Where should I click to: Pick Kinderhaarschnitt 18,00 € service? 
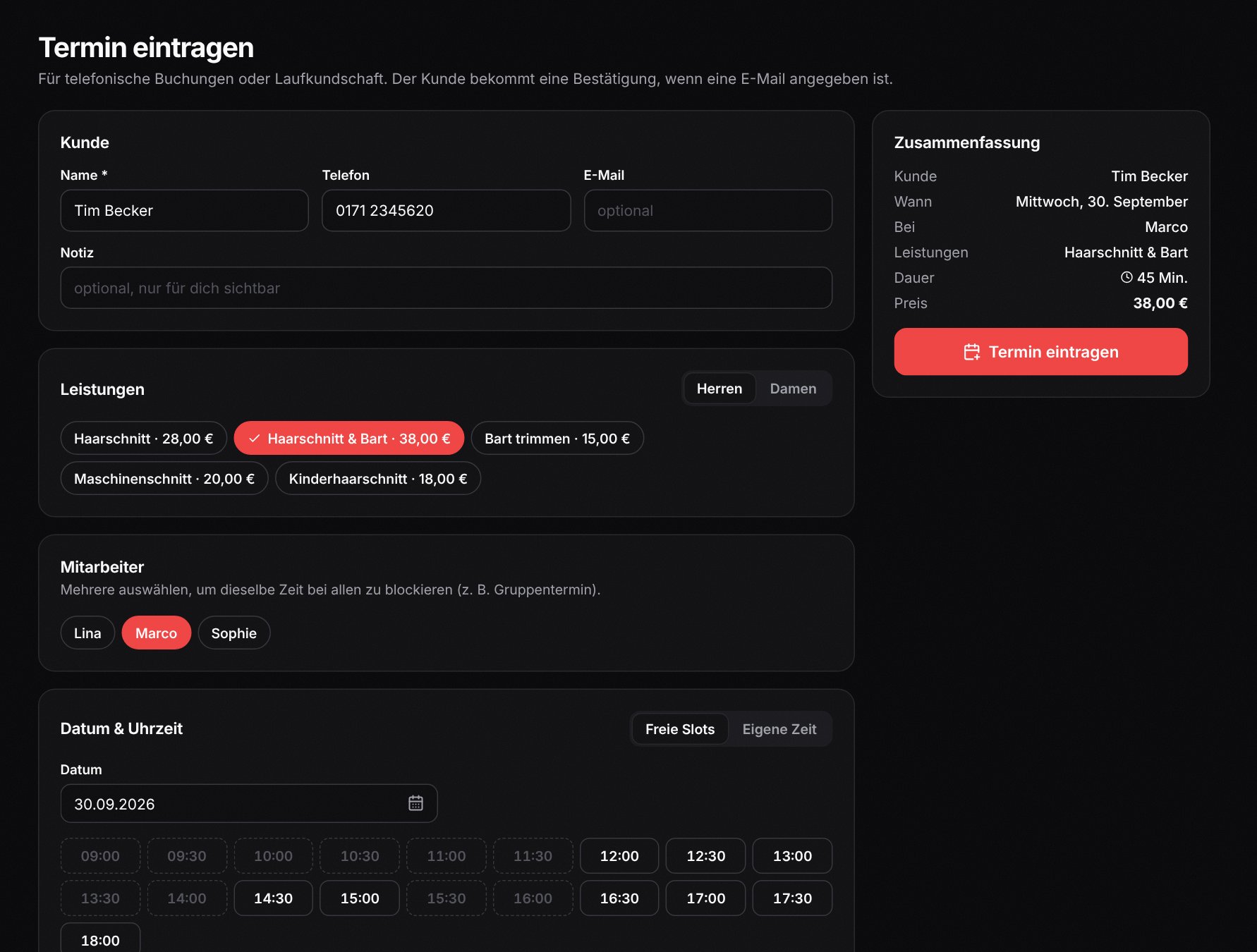point(378,479)
